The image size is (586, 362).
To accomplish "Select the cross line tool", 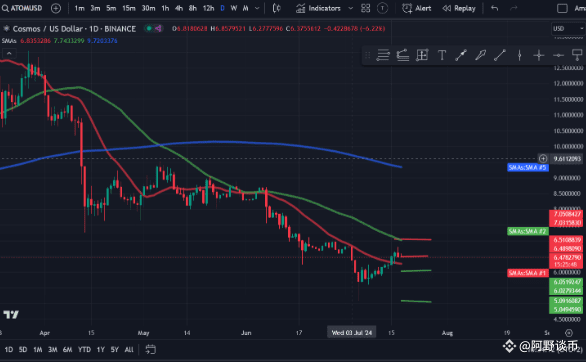I will [539, 55].
